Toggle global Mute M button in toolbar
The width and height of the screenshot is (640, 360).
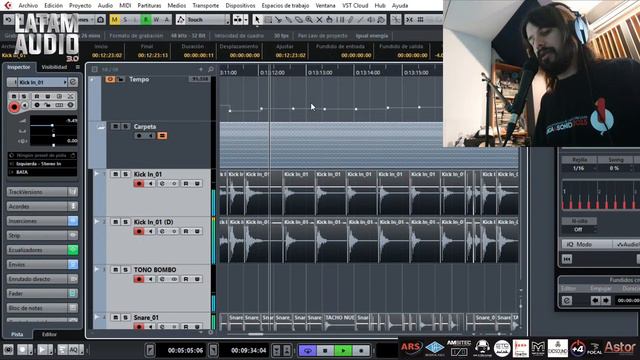point(115,20)
